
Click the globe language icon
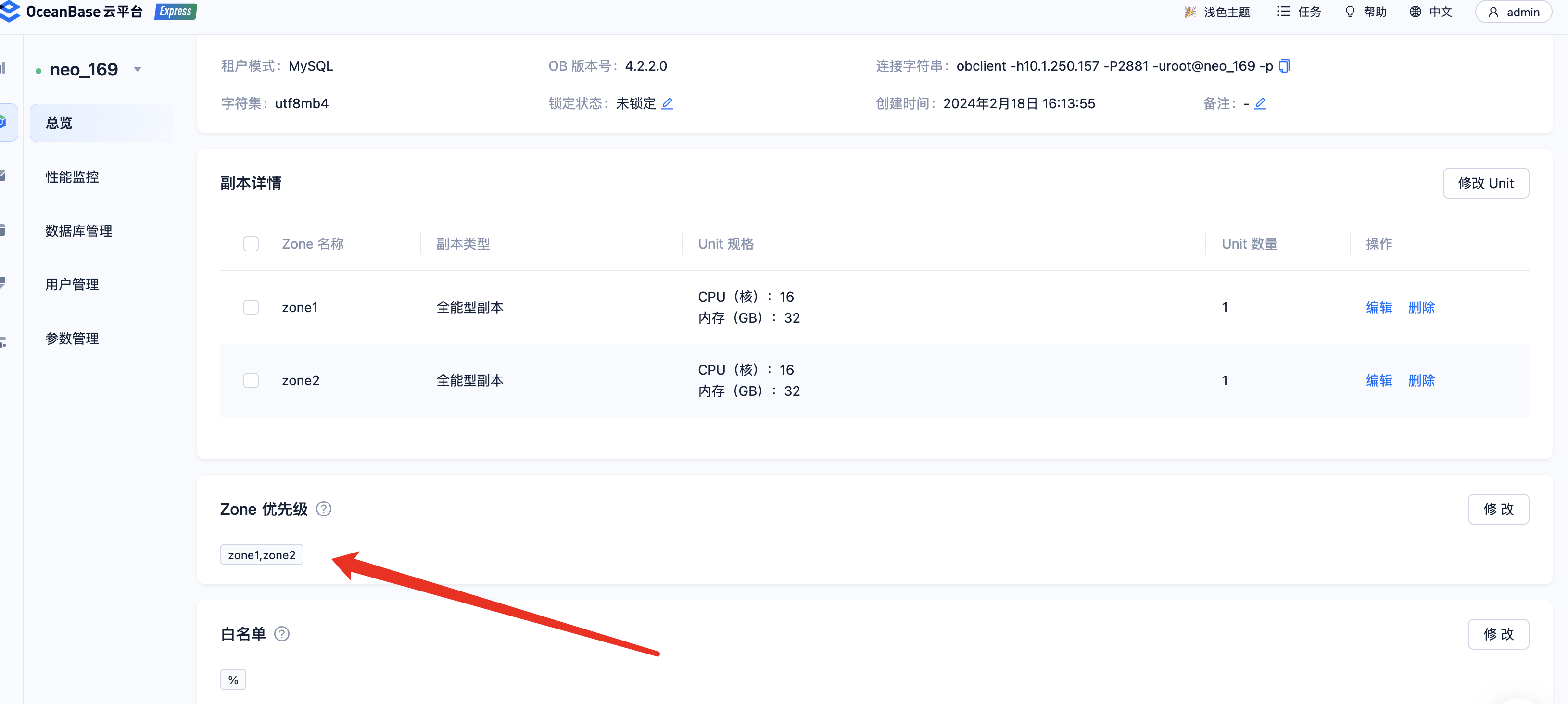(1416, 12)
